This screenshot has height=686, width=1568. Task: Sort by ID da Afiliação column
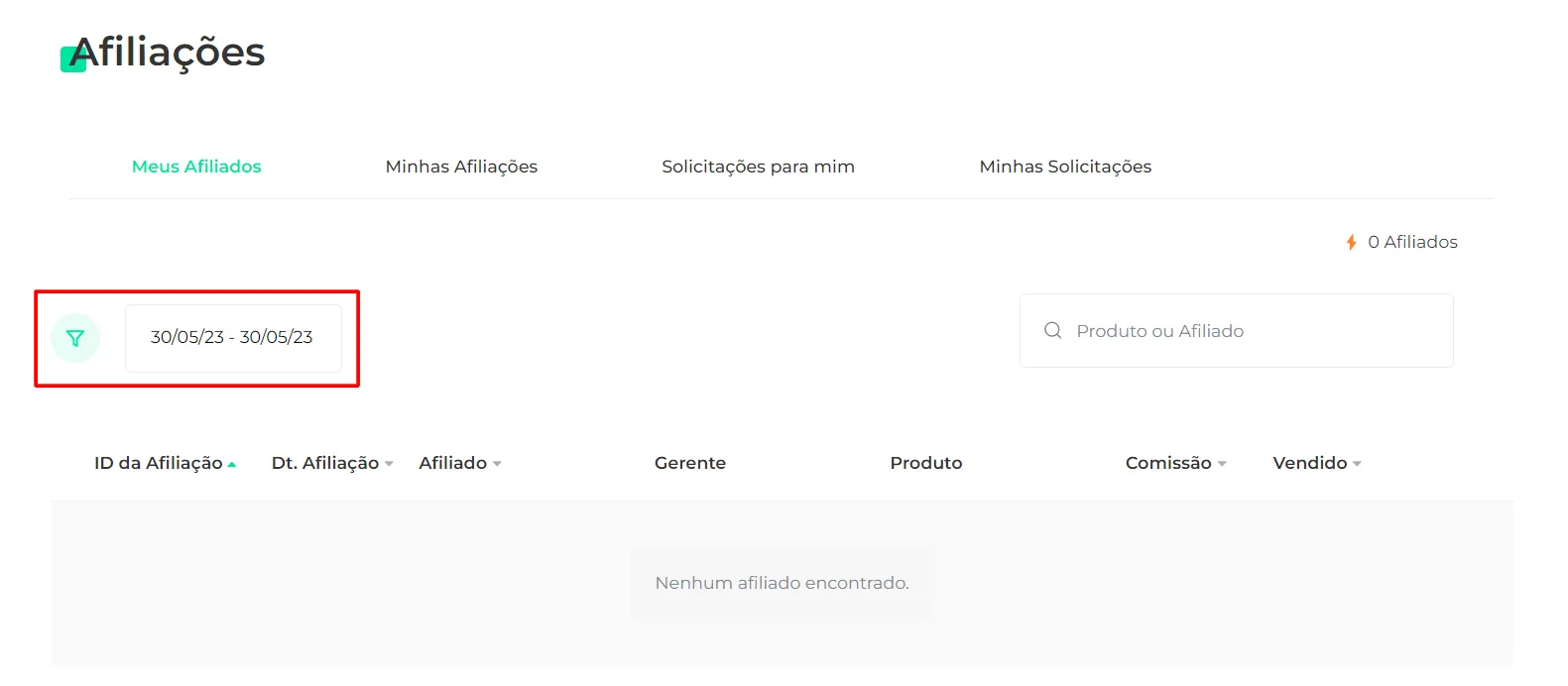[x=165, y=463]
